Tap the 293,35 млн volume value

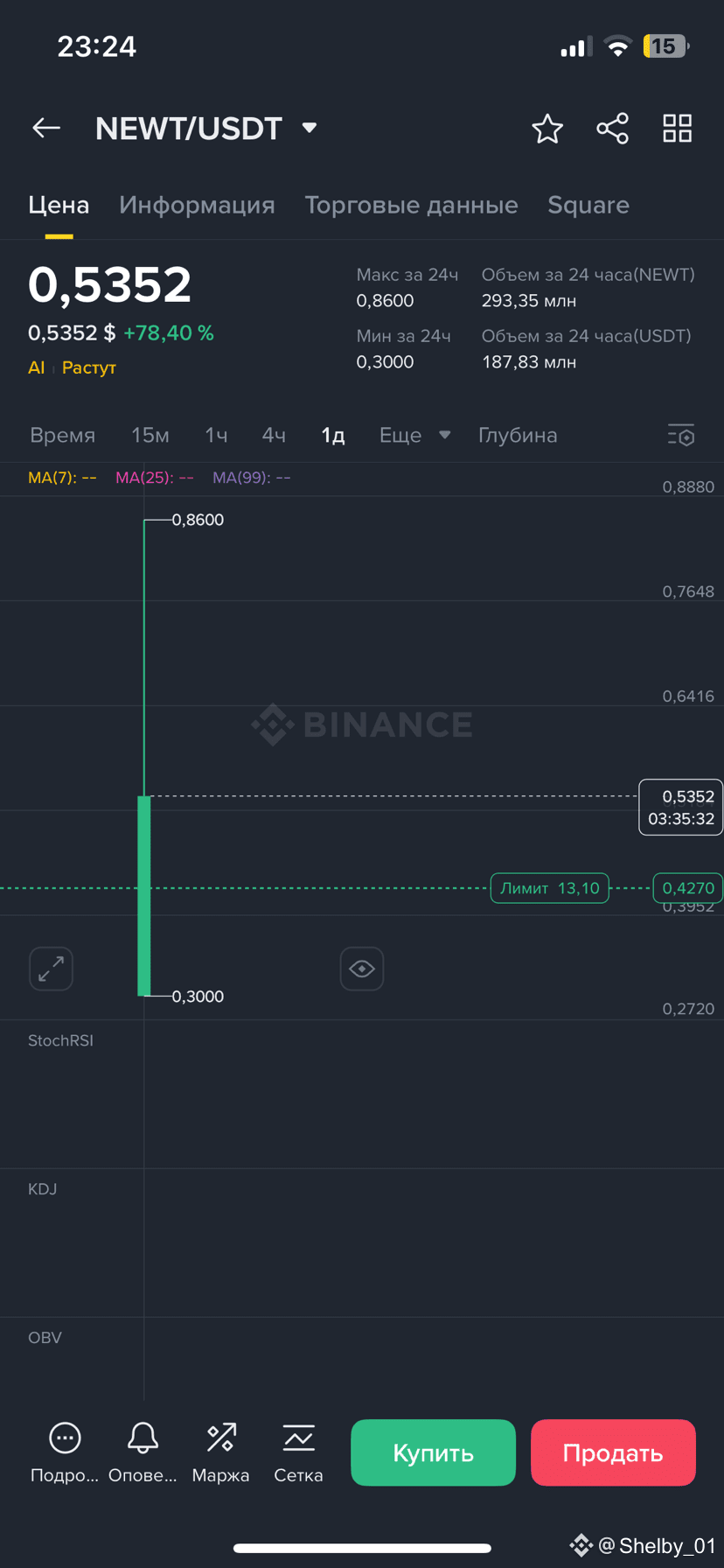tap(529, 301)
